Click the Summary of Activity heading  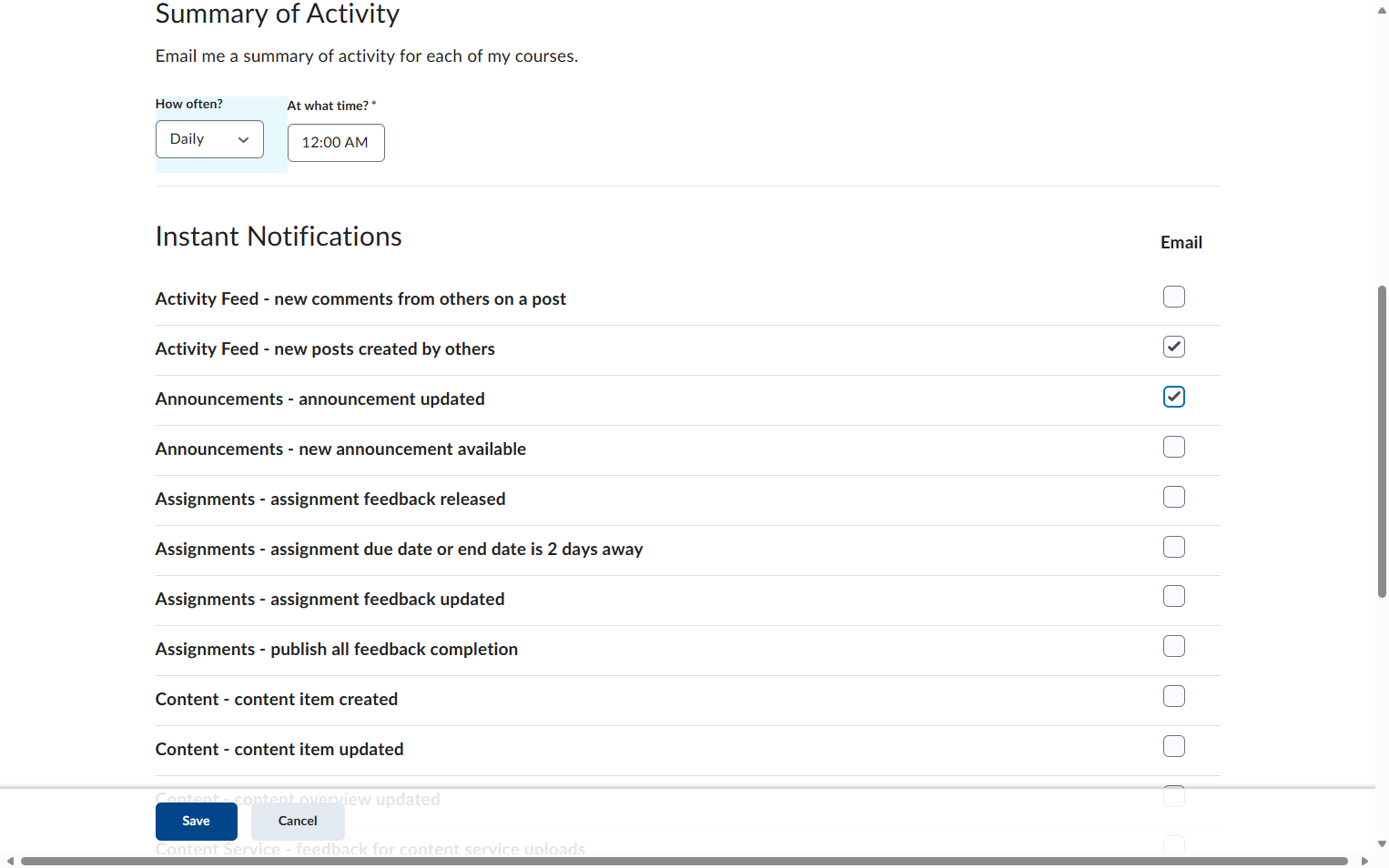[x=278, y=14]
